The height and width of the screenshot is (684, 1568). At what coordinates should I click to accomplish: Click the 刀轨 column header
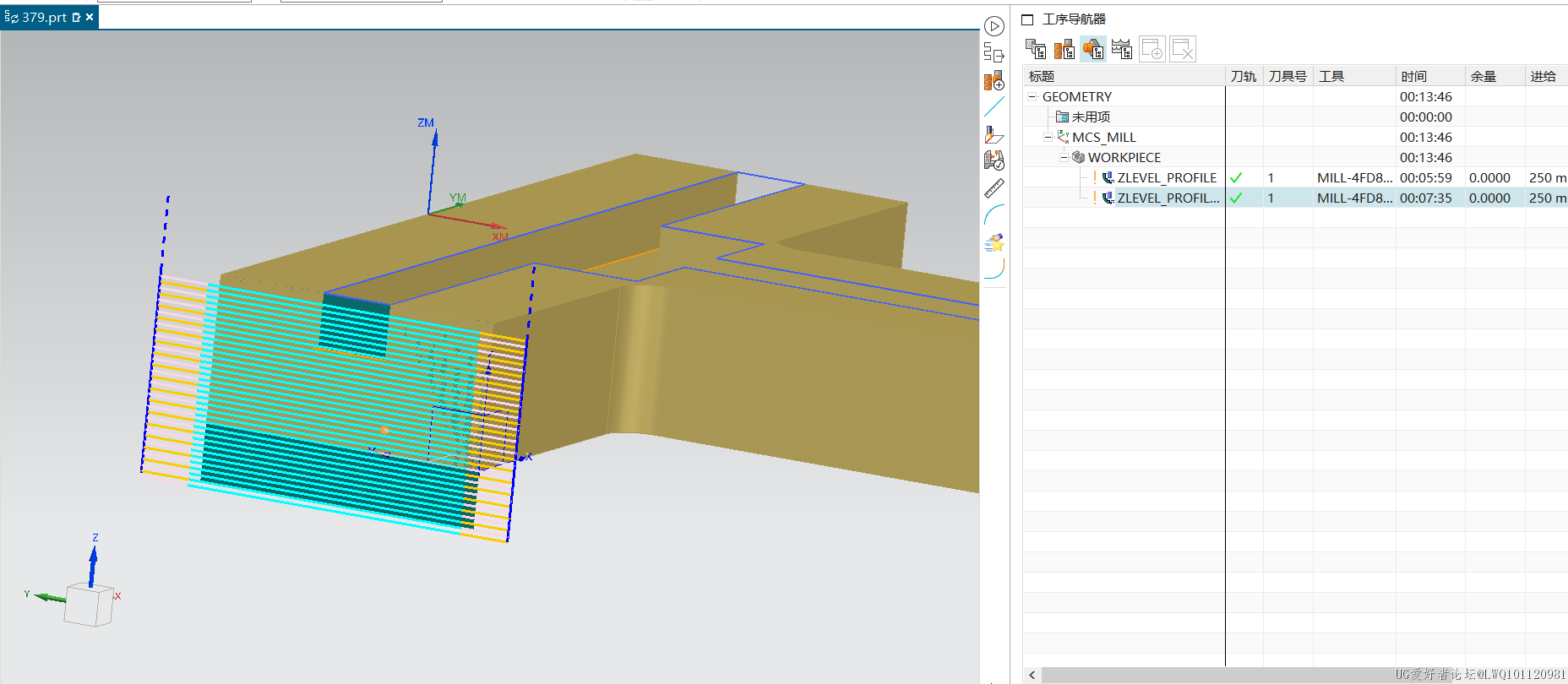(x=1244, y=76)
